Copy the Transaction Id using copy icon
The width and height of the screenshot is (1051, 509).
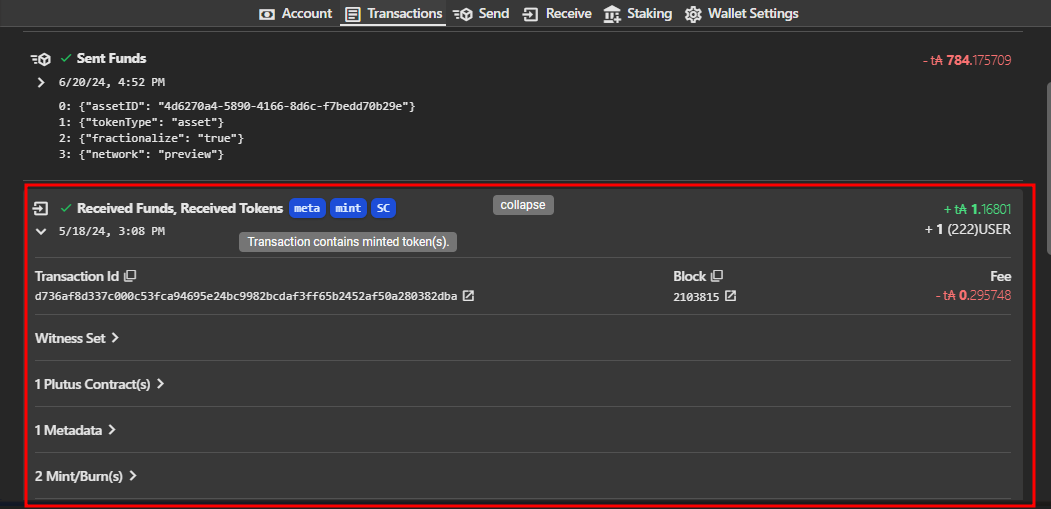130,276
